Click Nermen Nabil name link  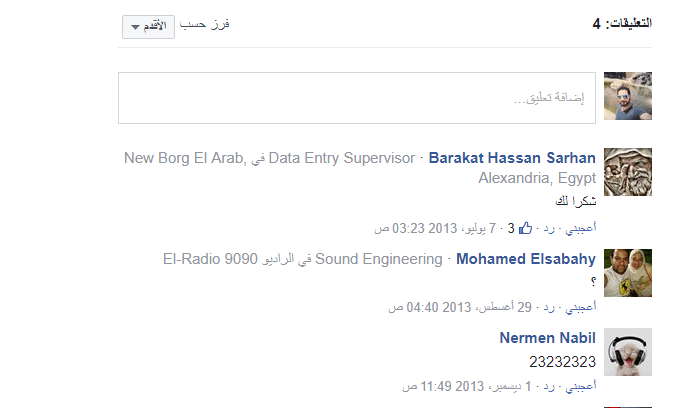coord(547,338)
